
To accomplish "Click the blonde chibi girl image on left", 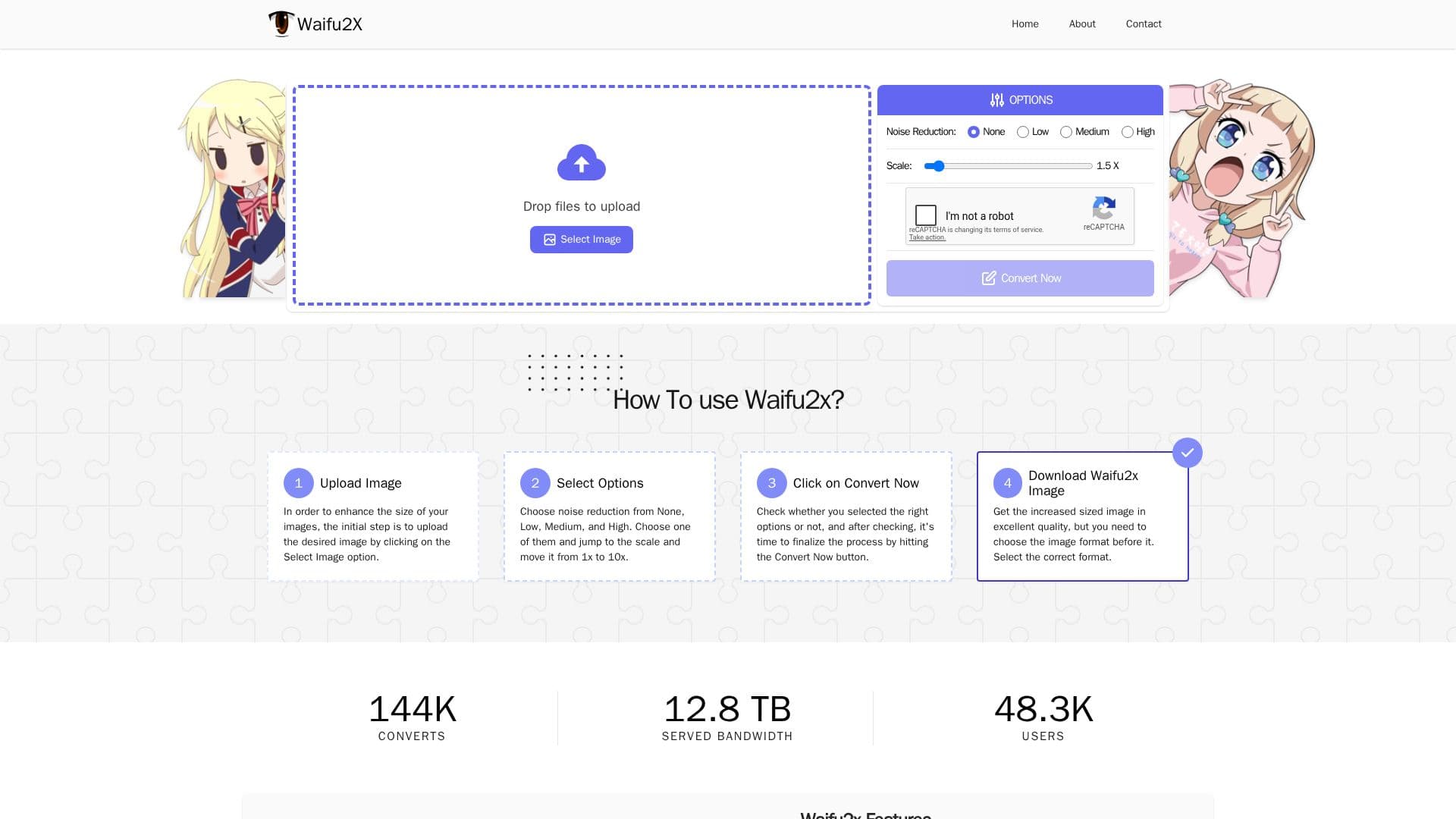I will [x=233, y=188].
